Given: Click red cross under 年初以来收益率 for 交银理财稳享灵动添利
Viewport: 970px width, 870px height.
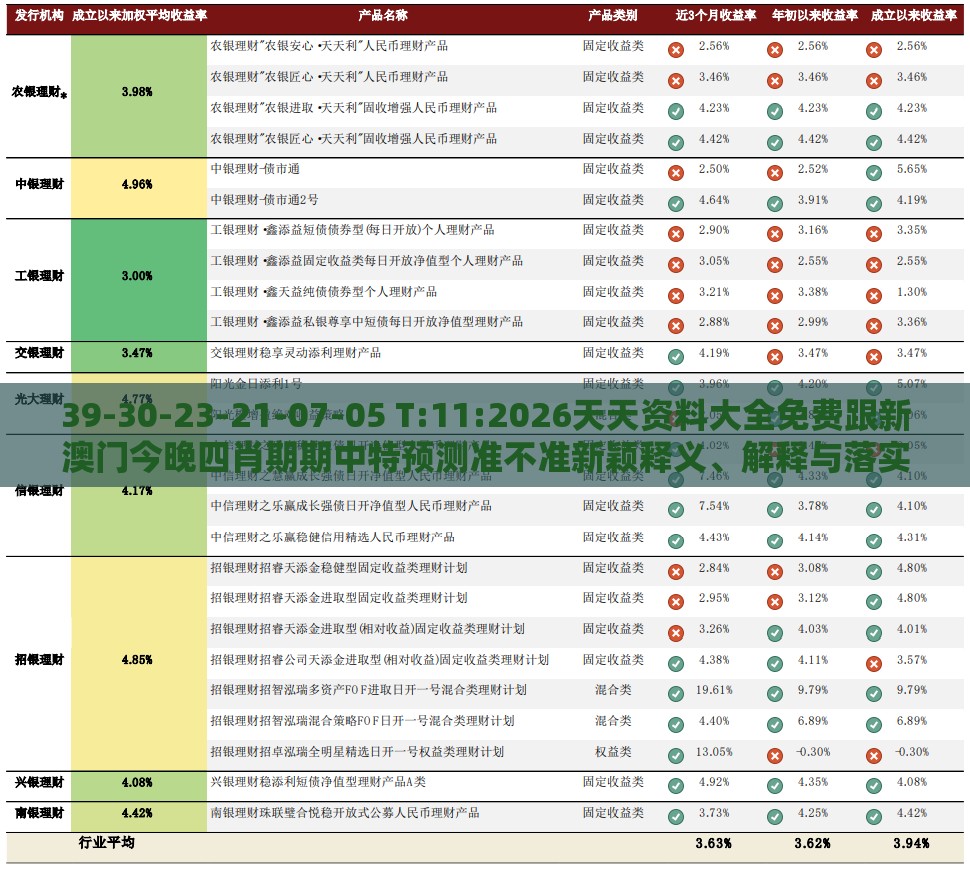Looking at the screenshot, I should (775, 357).
